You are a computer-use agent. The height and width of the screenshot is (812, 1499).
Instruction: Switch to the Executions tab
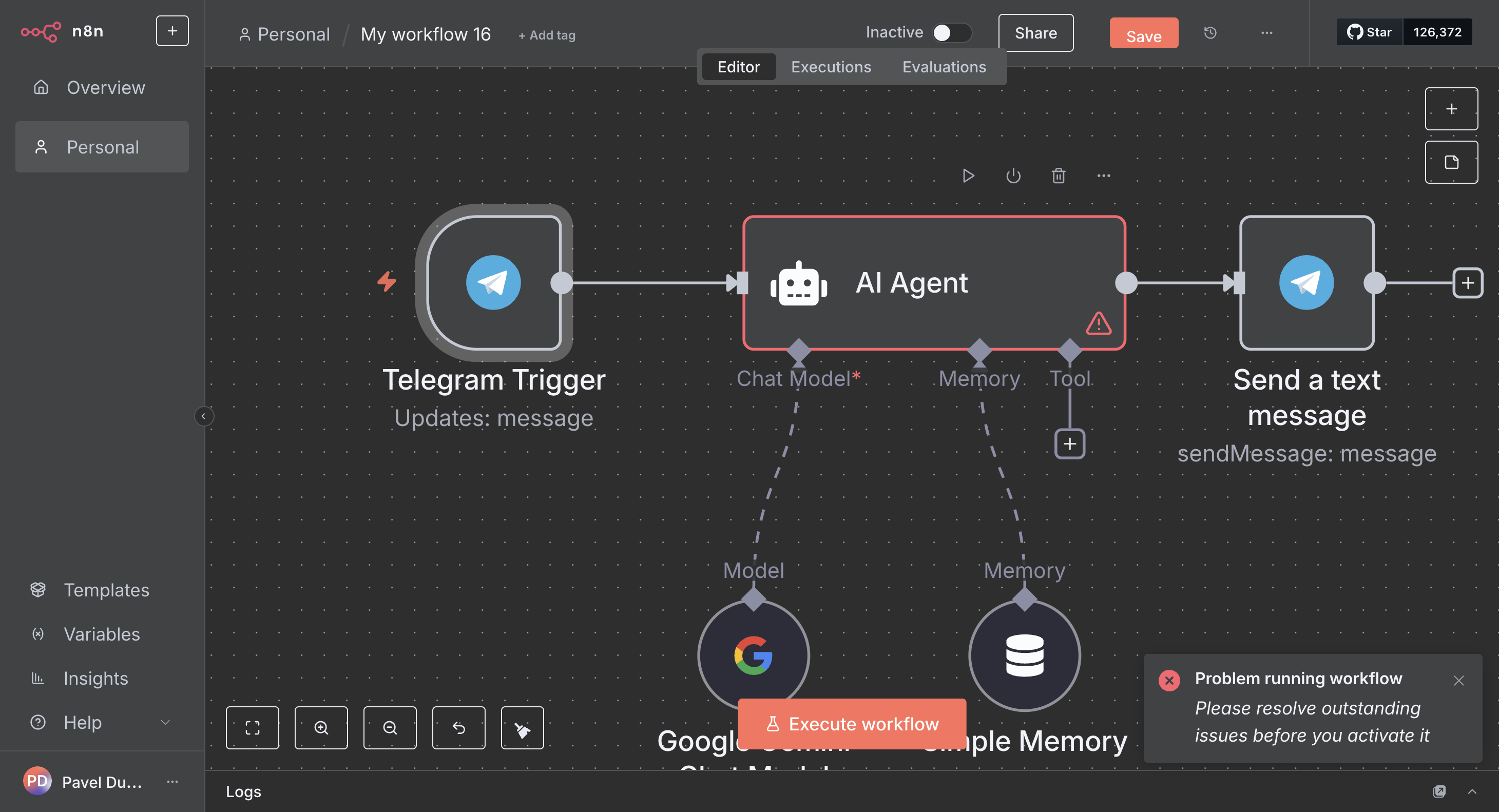coord(831,67)
